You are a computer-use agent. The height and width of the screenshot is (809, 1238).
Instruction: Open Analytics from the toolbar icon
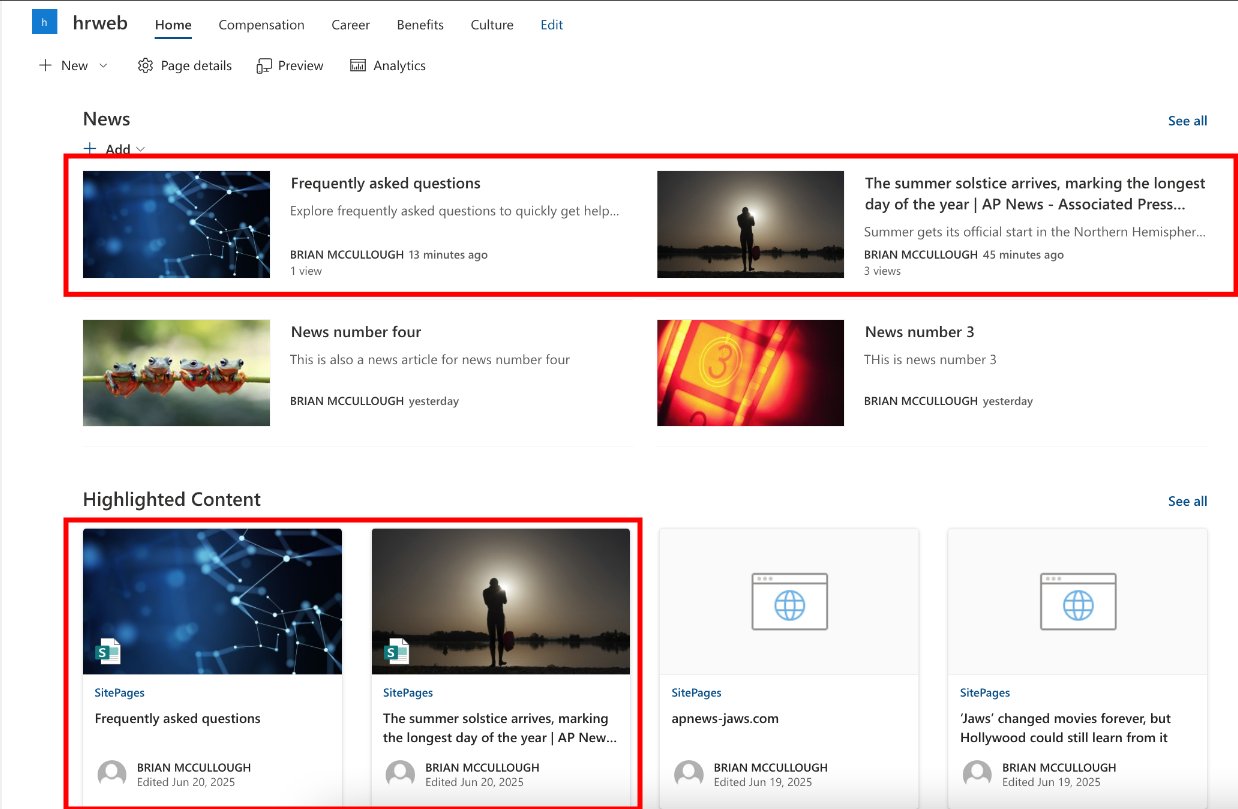[x=359, y=65]
